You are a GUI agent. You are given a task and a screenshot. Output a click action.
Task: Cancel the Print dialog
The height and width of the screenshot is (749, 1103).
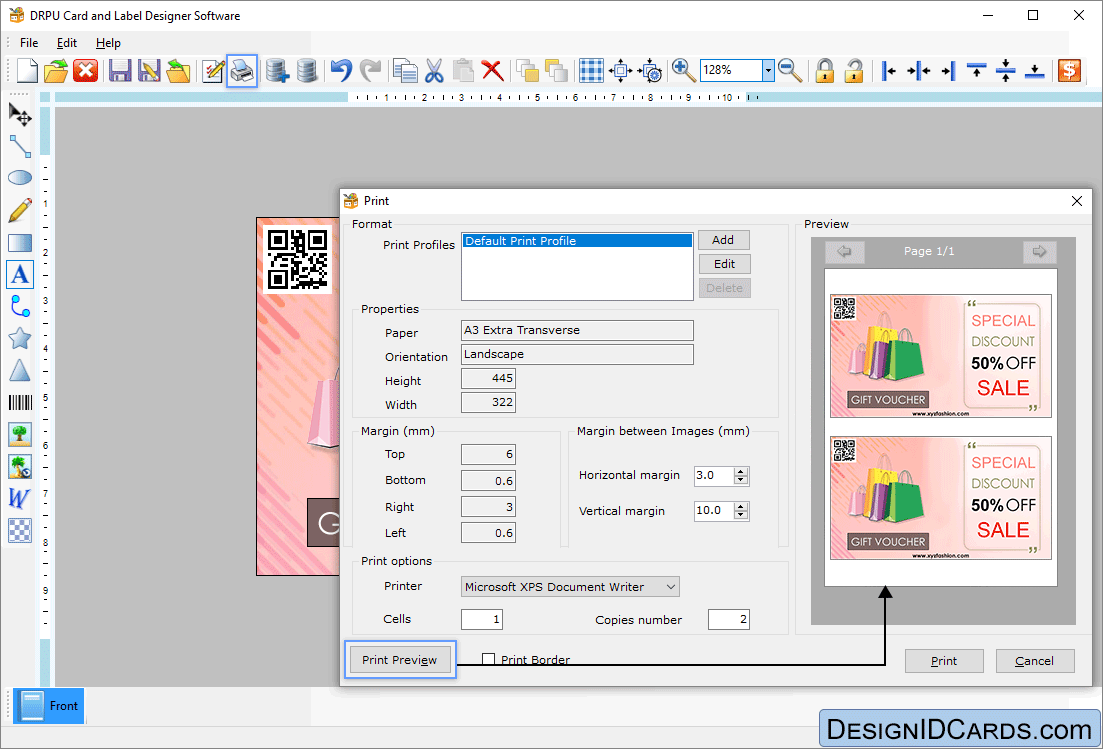pos(1035,661)
